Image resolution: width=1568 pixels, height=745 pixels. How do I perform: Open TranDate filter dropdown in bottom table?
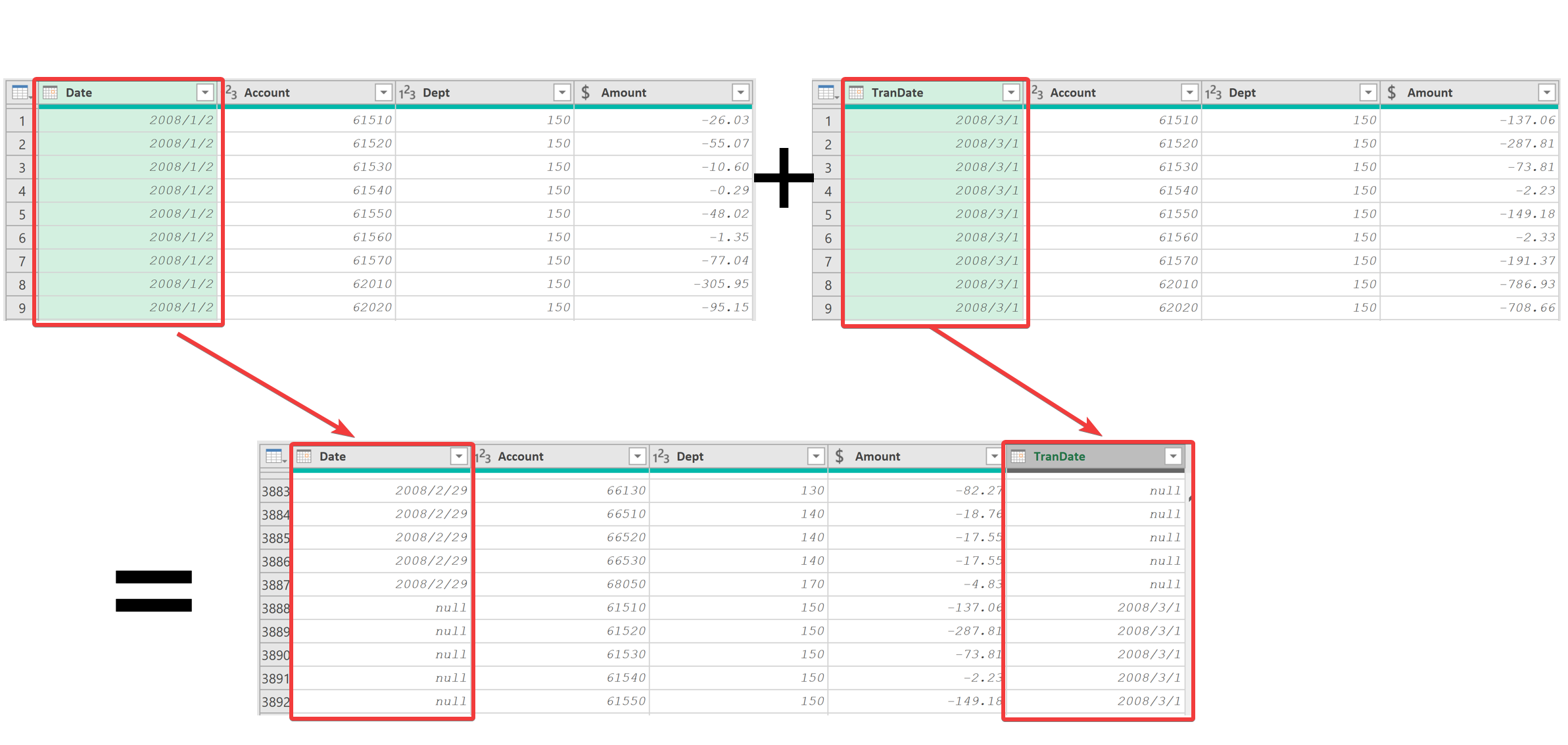click(x=1173, y=456)
